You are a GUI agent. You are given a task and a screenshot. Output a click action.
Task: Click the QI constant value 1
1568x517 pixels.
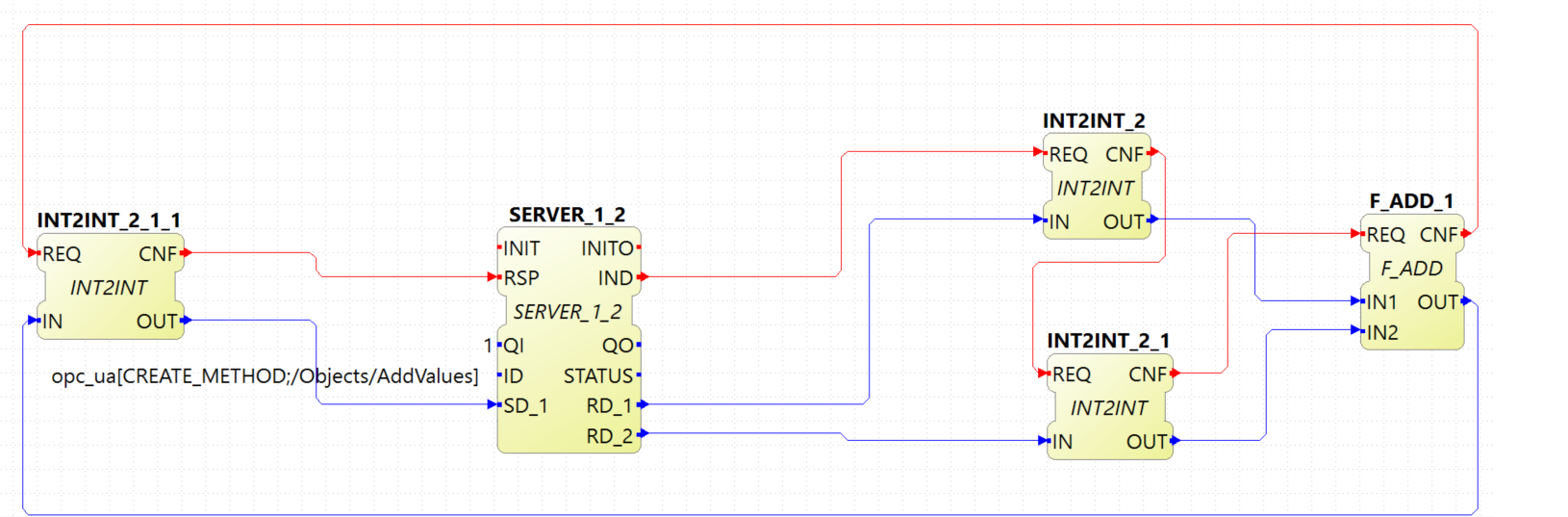488,346
